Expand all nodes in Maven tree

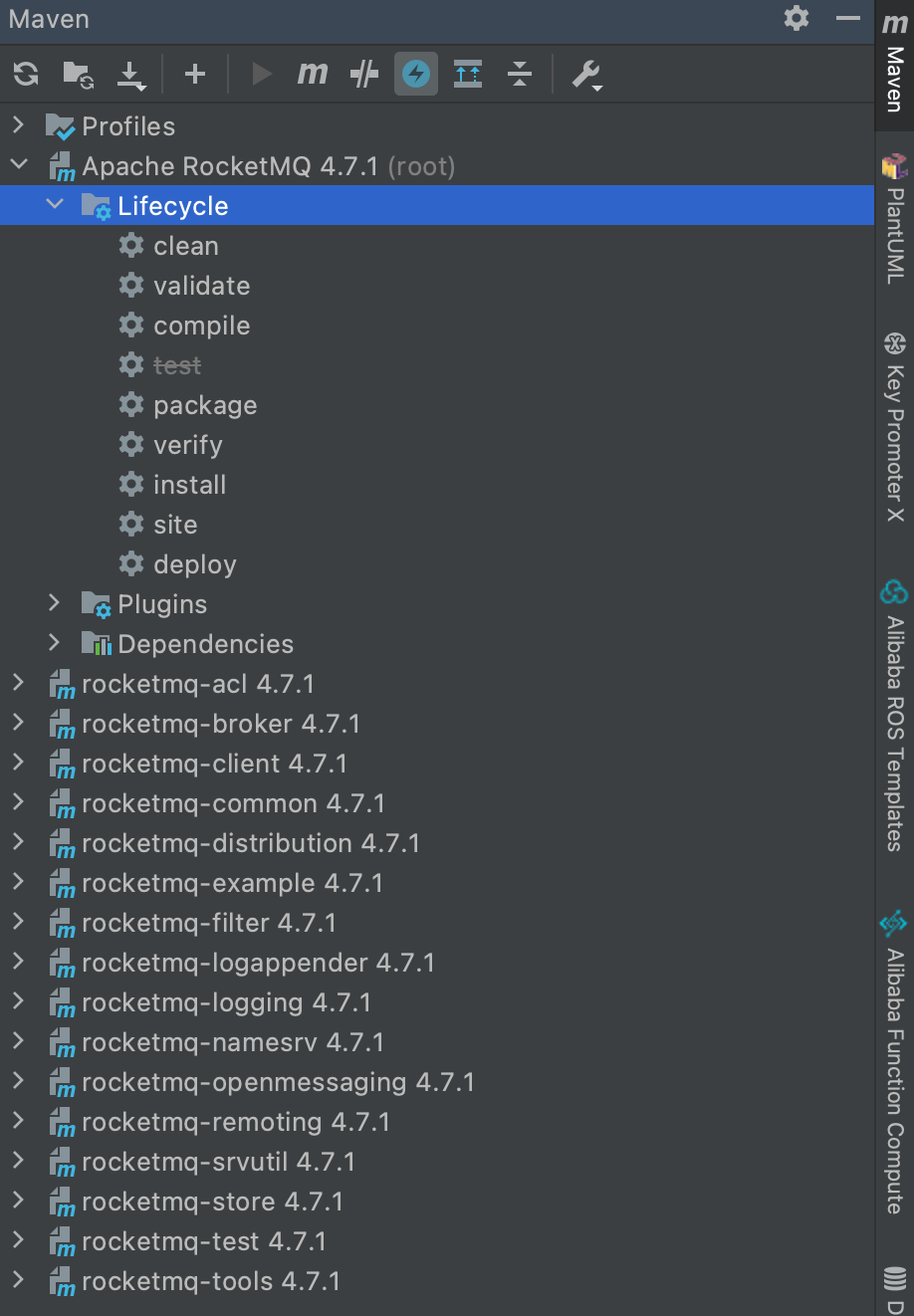(x=468, y=74)
